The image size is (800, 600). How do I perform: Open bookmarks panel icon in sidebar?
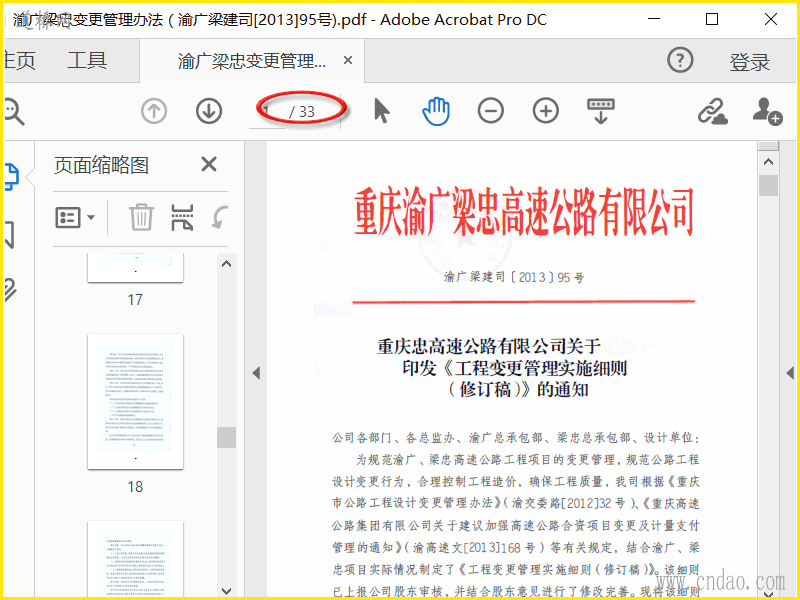tap(10, 235)
